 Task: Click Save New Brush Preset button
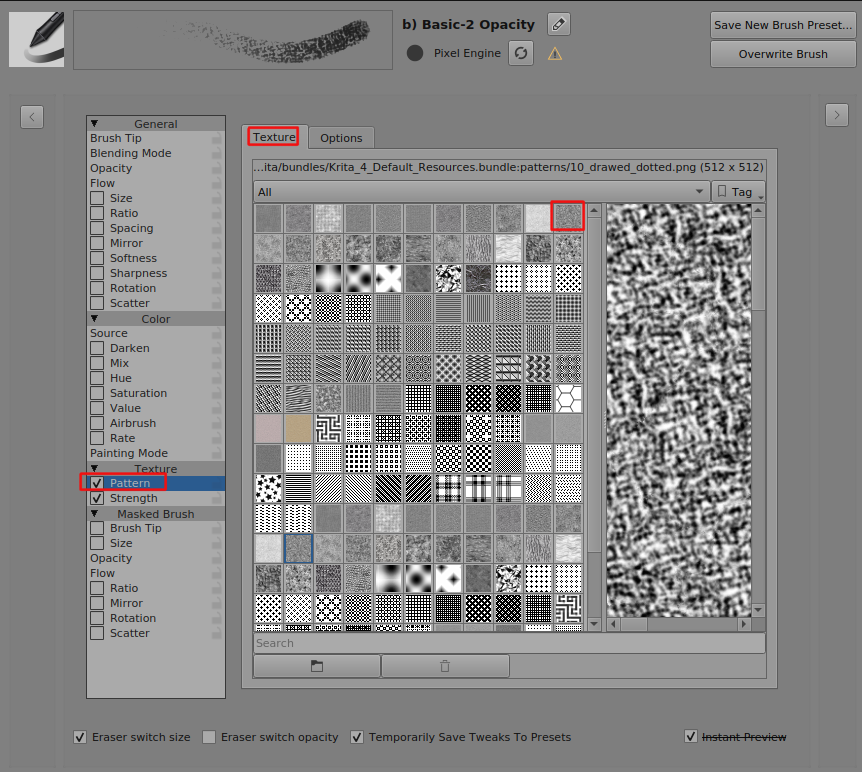coord(783,25)
